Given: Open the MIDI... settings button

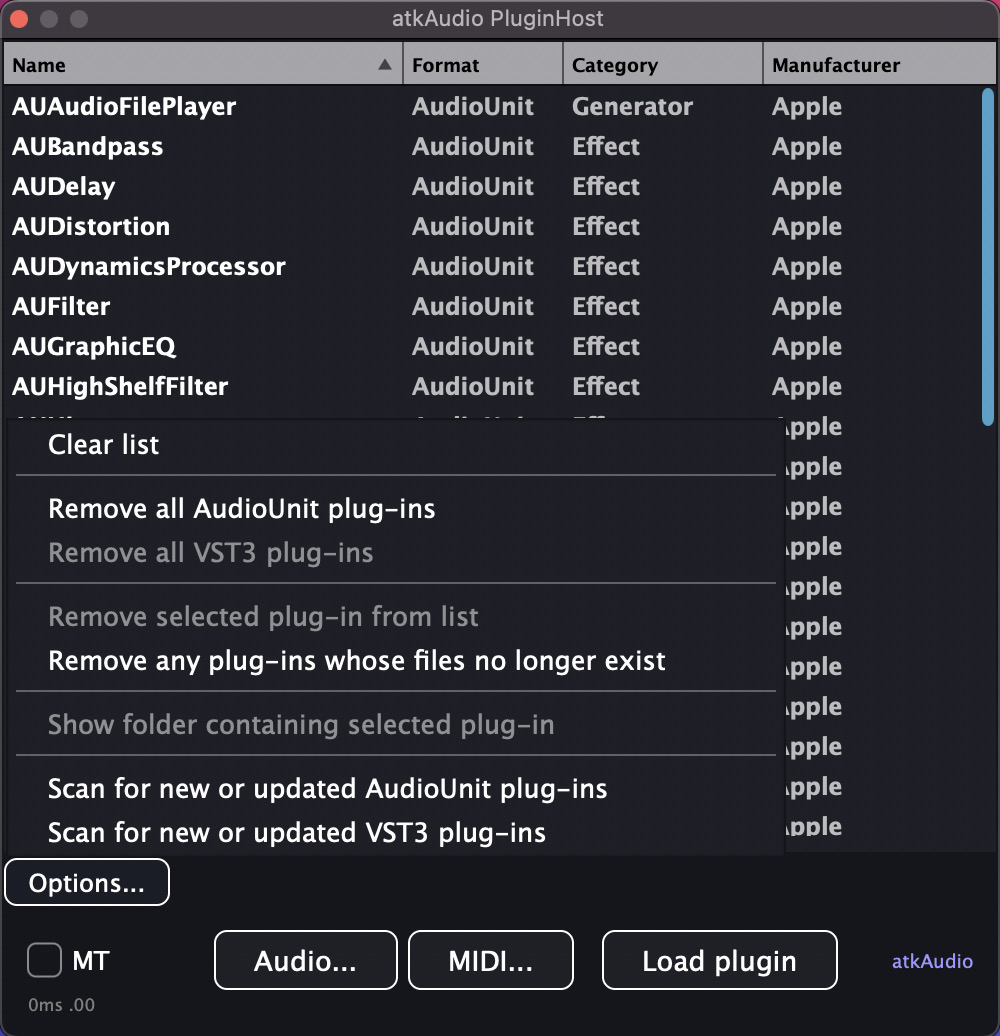Looking at the screenshot, I should pos(490,961).
